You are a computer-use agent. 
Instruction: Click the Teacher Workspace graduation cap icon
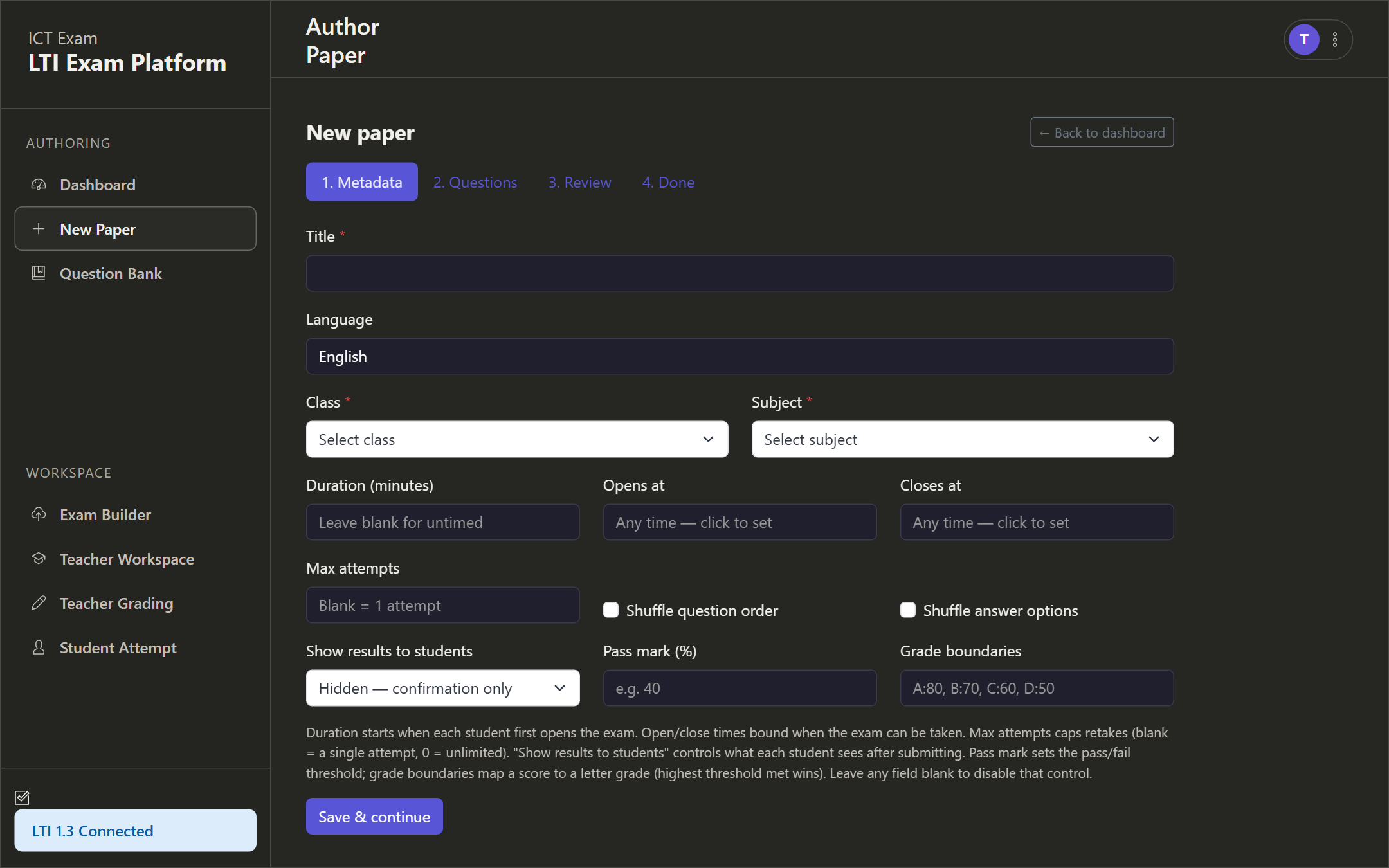coord(39,559)
